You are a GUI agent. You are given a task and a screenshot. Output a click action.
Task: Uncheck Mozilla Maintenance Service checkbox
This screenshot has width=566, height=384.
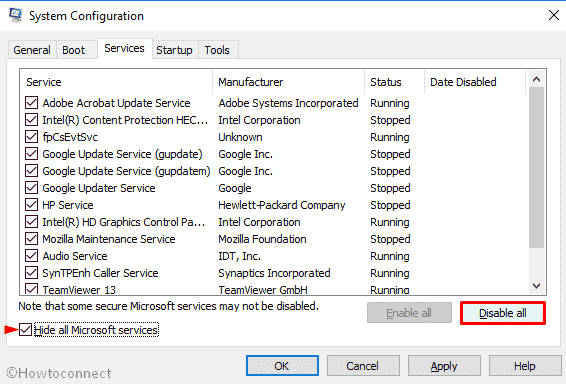coord(31,239)
